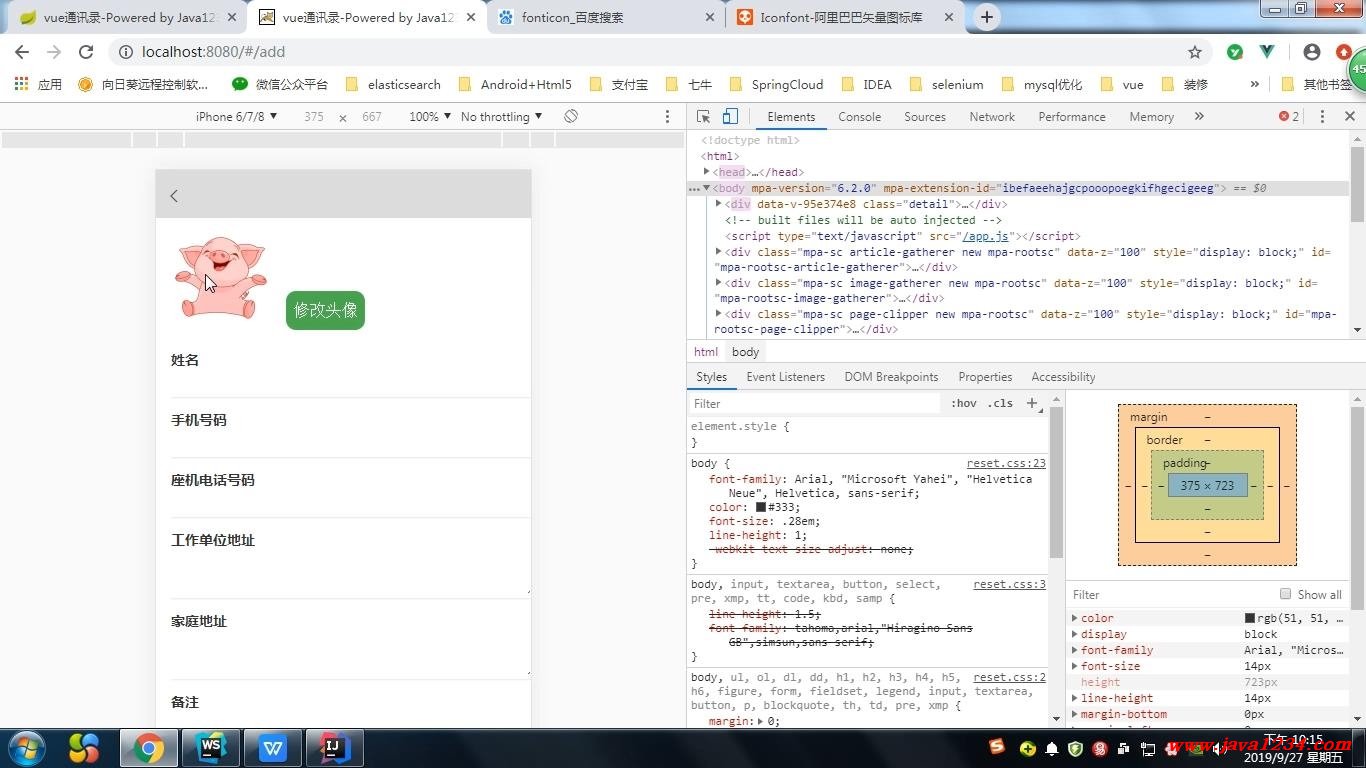Viewport: 1366px width, 768px height.
Task: Show hidden bookmarks with double chevron
Action: tap(1254, 84)
